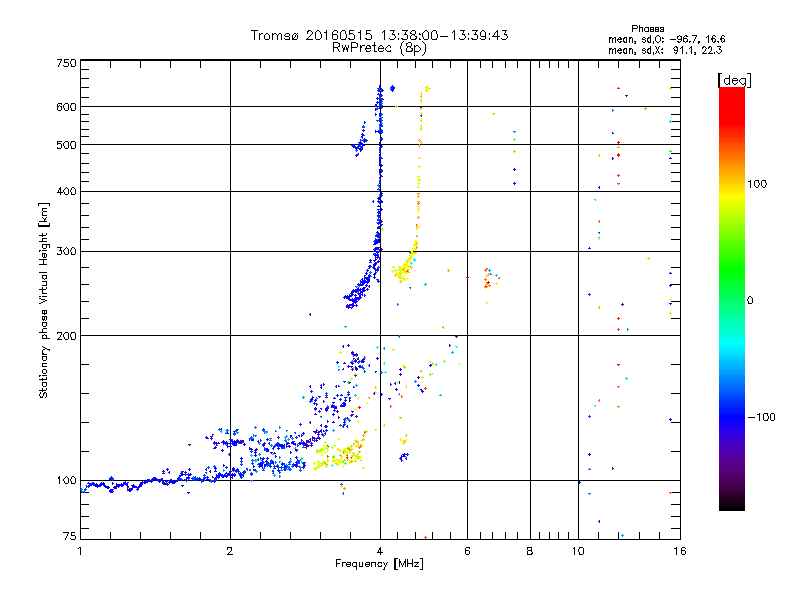
Task: Click the x-axis label "16"
Action: point(680,551)
